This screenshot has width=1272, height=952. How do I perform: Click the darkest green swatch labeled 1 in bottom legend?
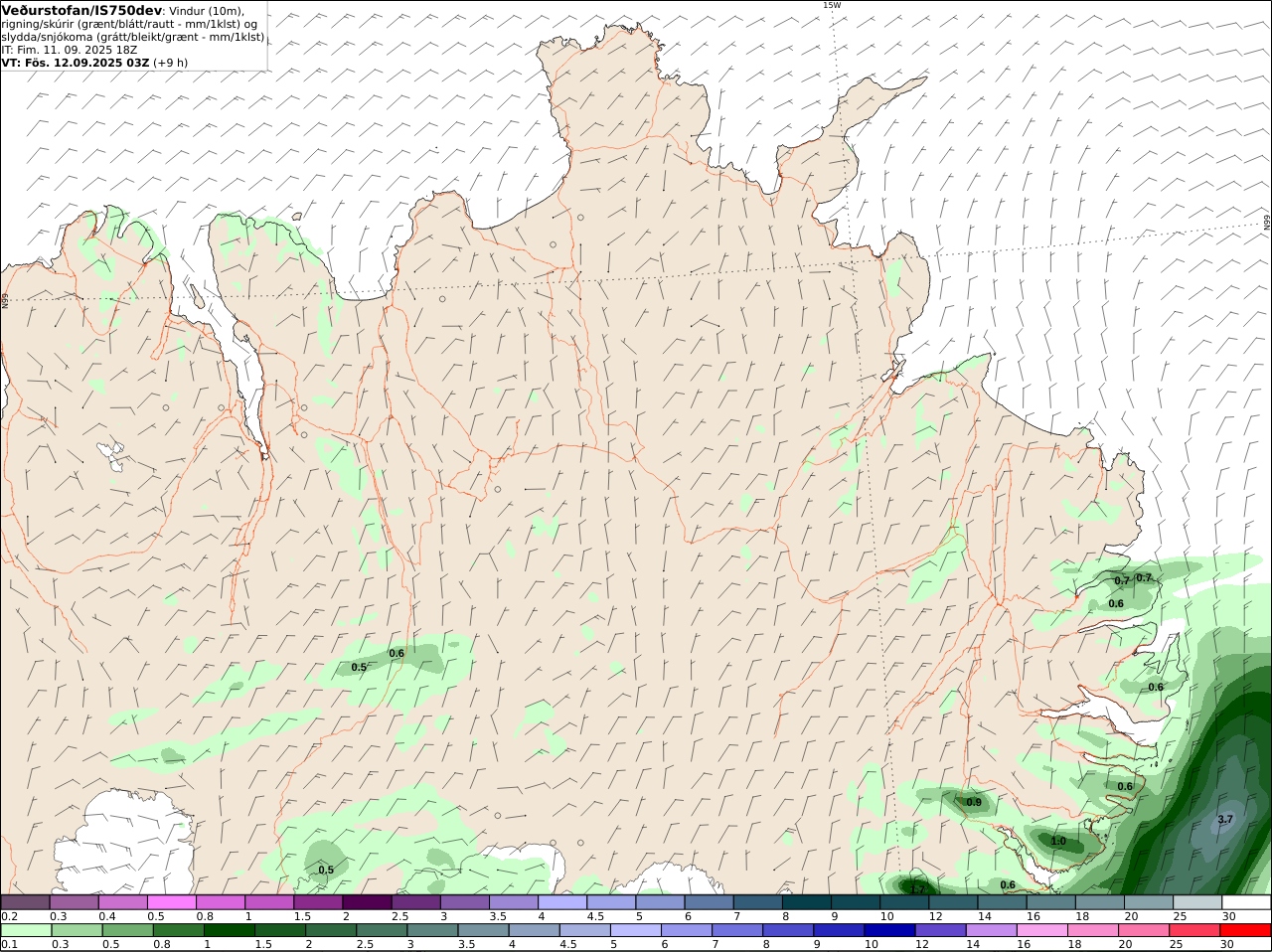(x=229, y=931)
